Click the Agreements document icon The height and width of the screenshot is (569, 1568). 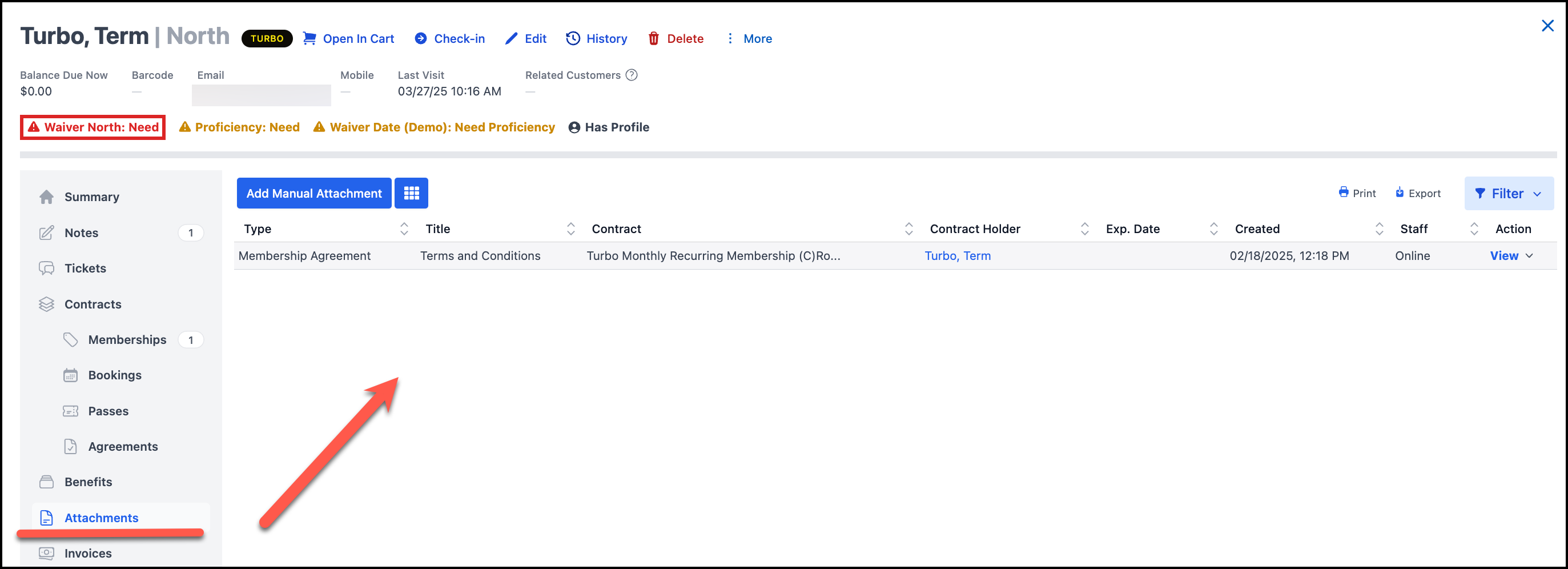click(71, 447)
